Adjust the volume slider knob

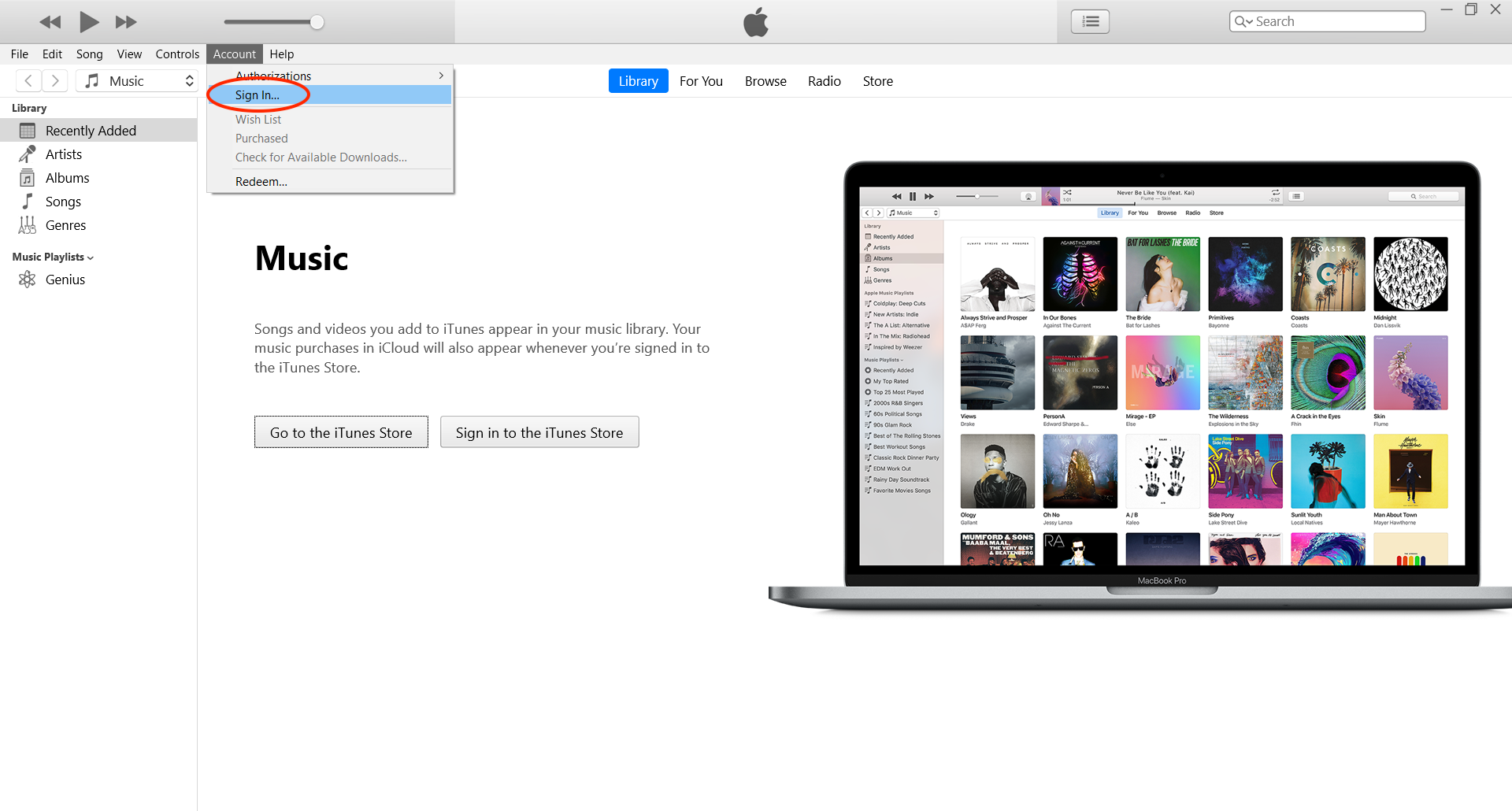317,22
